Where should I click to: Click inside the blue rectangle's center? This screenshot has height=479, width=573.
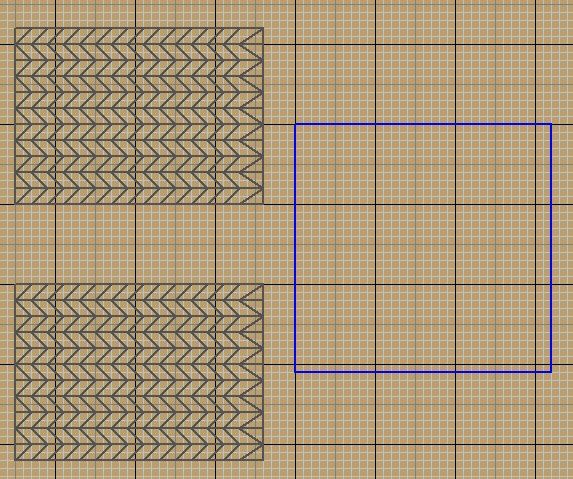click(423, 248)
